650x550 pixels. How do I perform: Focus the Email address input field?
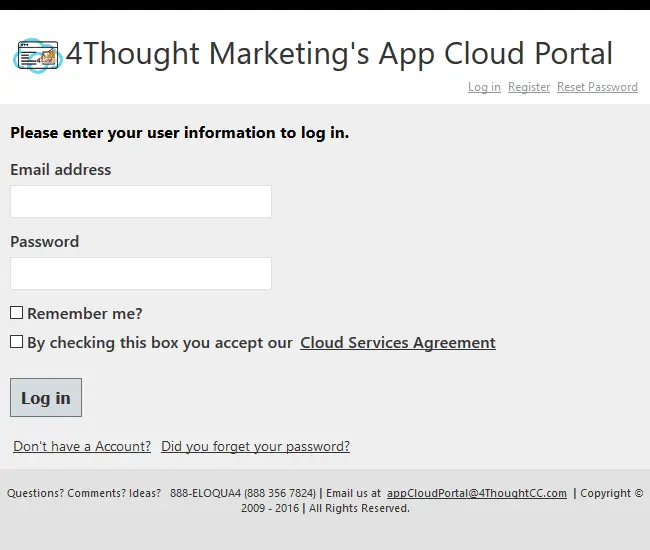[141, 201]
